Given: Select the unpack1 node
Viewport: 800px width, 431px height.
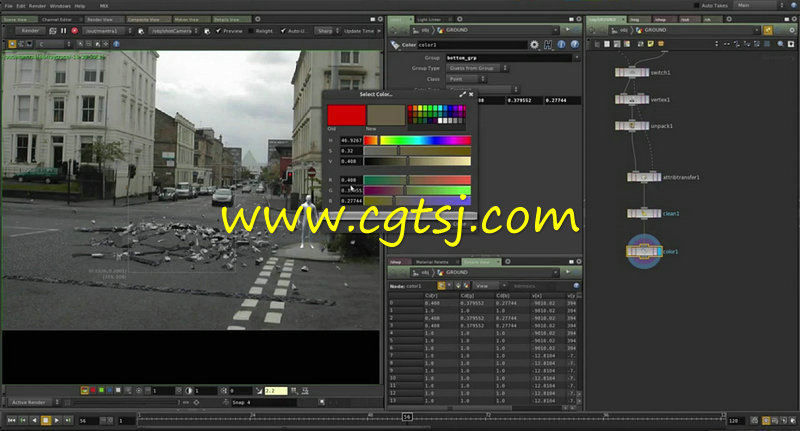Looking at the screenshot, I should (x=632, y=125).
